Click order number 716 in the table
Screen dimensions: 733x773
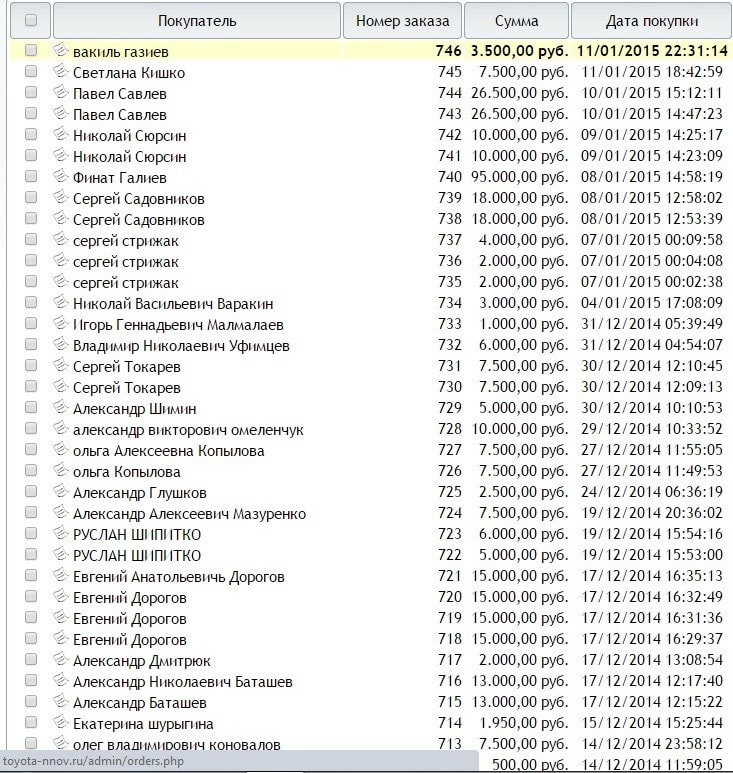pos(449,682)
